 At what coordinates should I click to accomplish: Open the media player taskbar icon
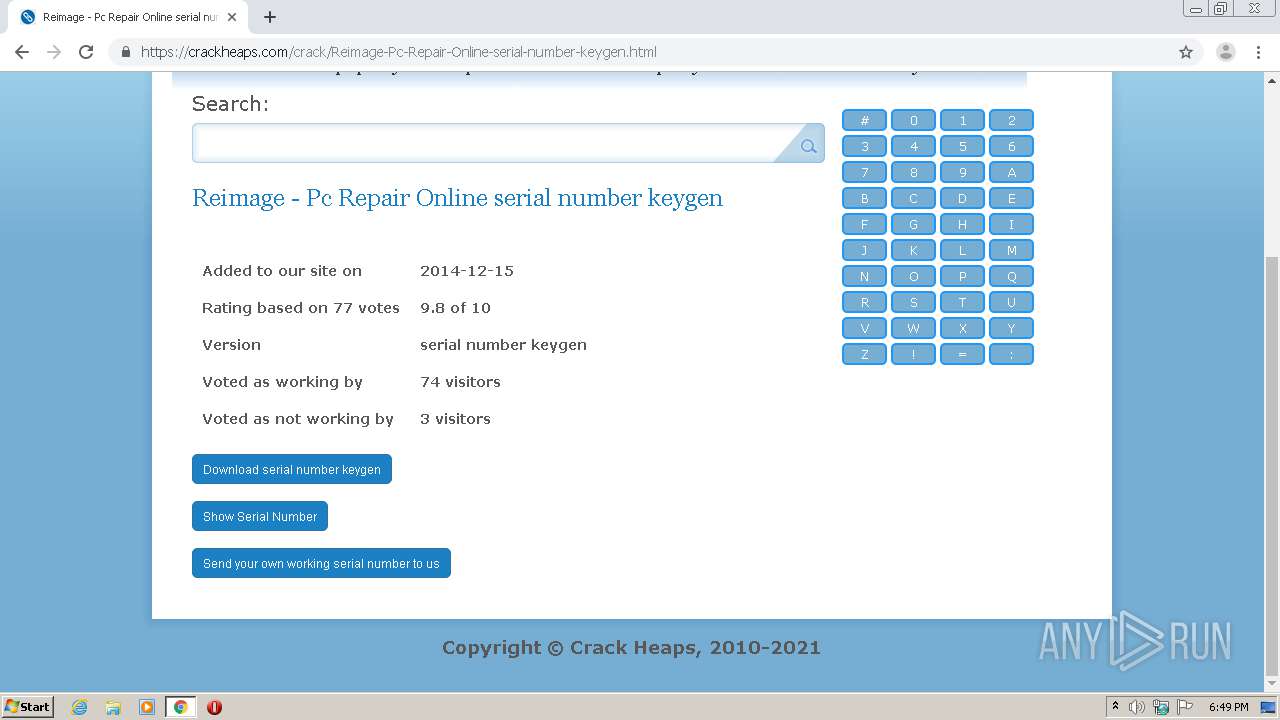pos(147,707)
